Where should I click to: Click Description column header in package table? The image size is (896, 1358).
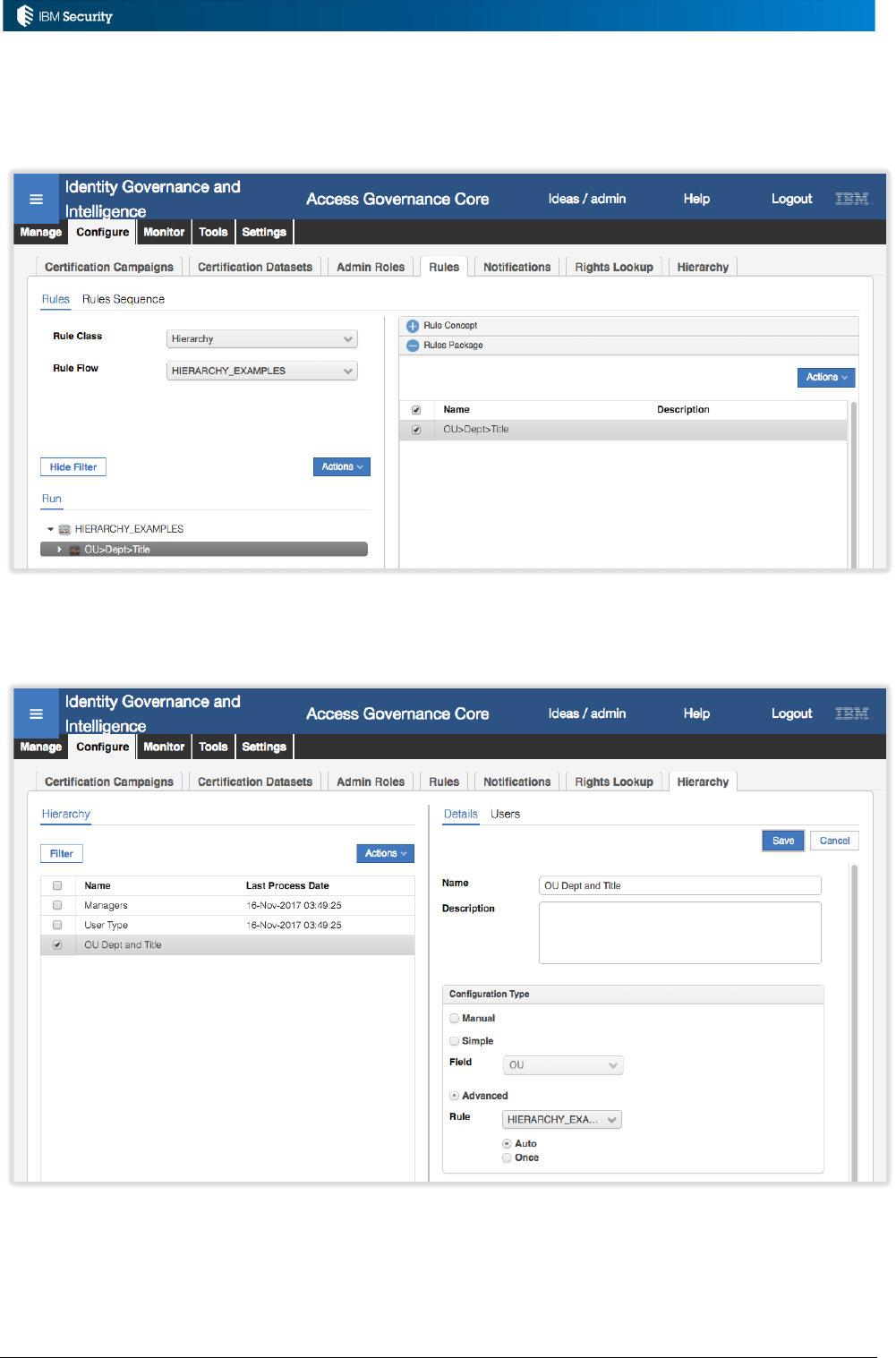(x=683, y=410)
